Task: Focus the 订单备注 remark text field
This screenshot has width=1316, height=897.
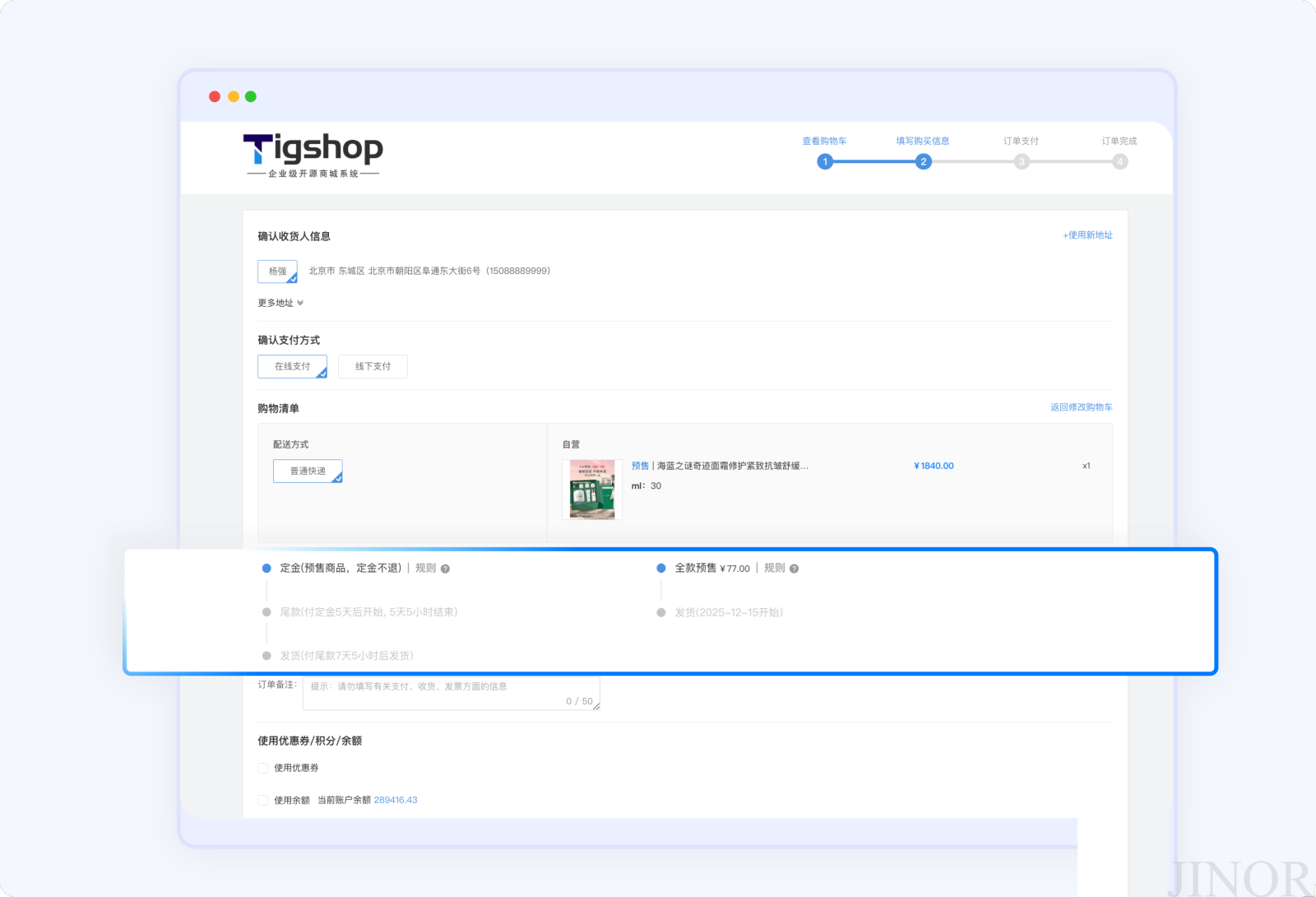Action: point(451,693)
